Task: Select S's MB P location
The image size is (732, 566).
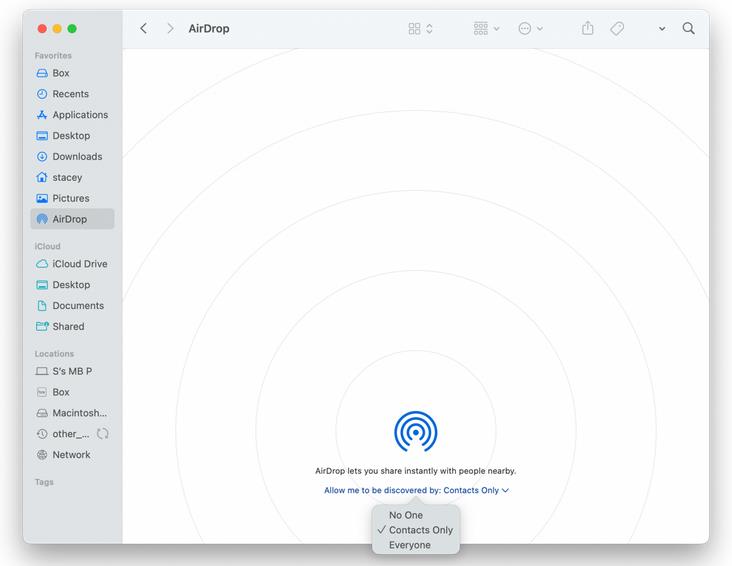Action: point(72,371)
